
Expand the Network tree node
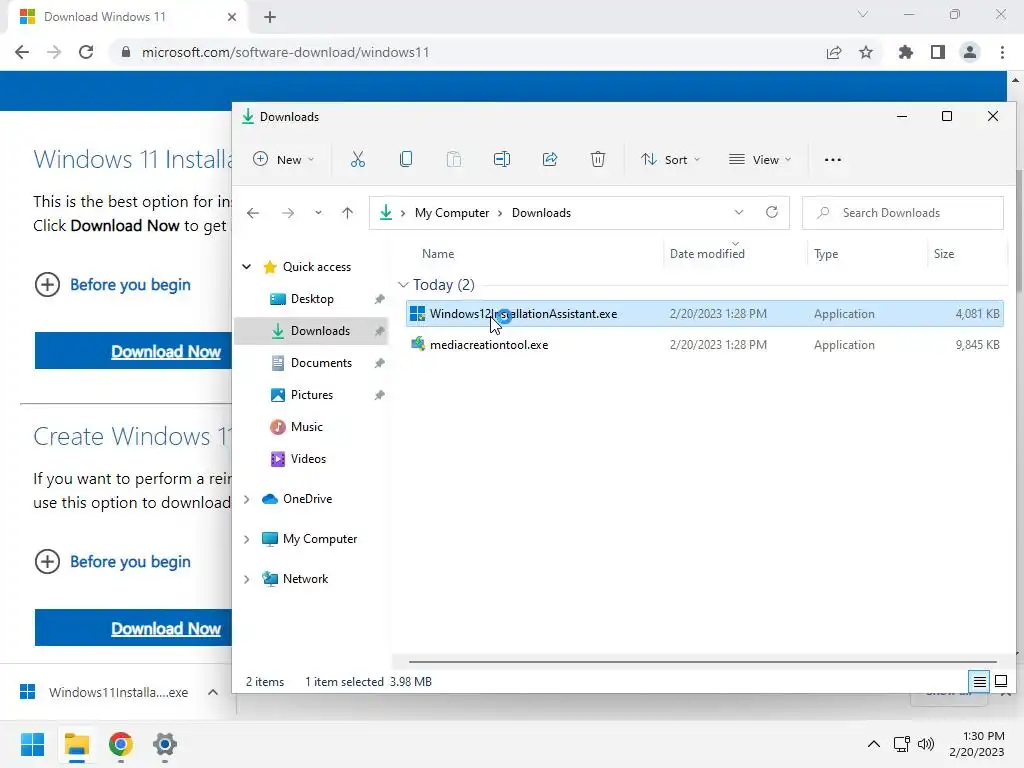click(246, 579)
